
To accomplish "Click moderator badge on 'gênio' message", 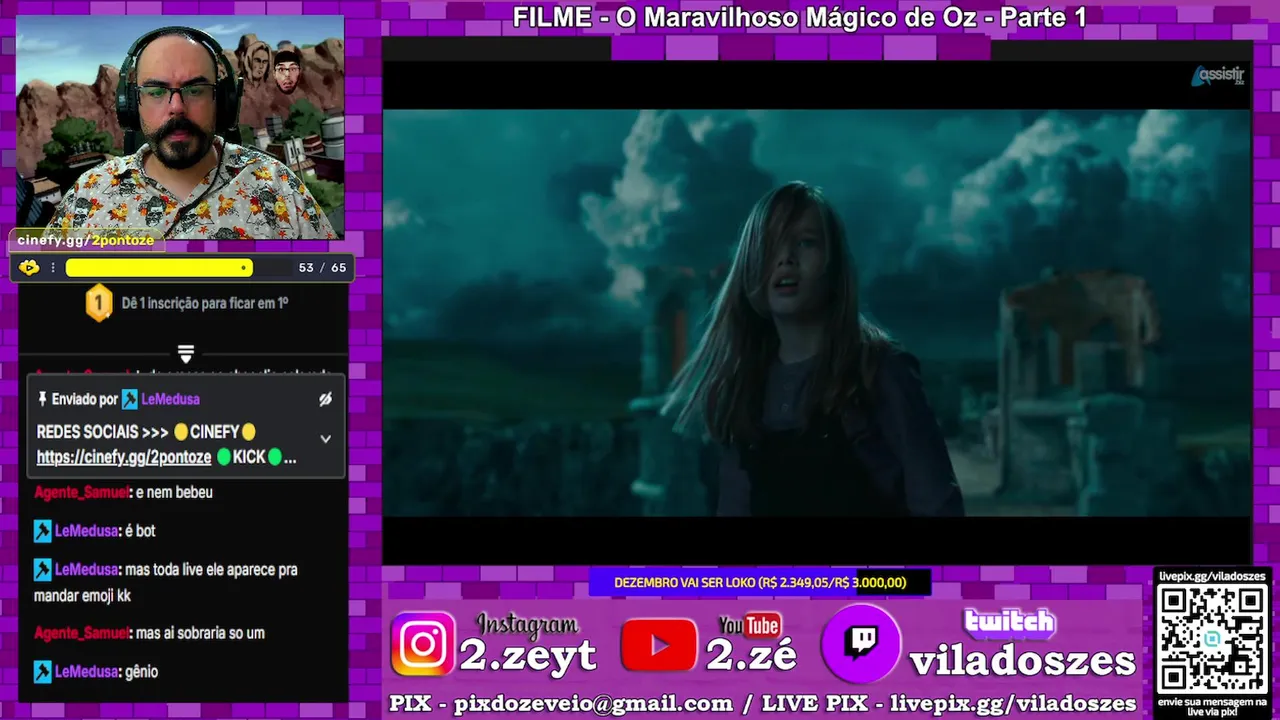I will click(x=42, y=672).
